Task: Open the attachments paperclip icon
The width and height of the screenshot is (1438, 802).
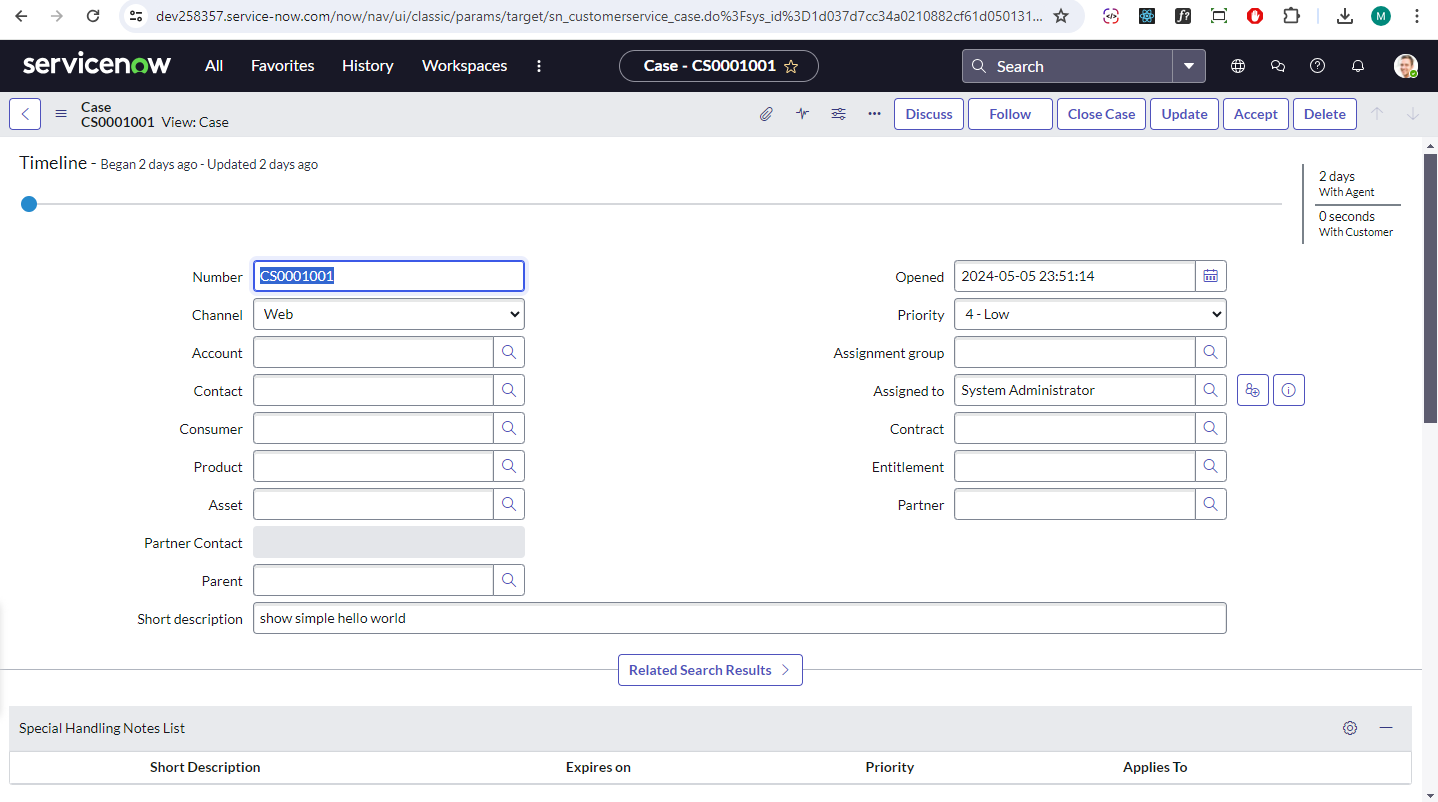Action: [766, 113]
